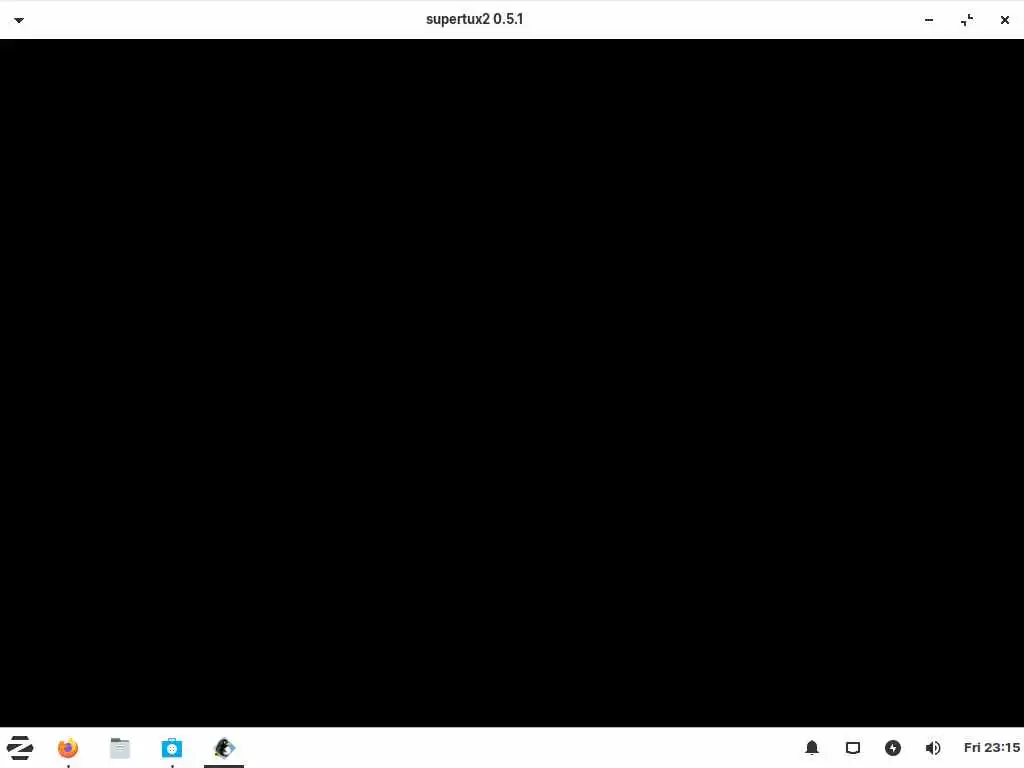Image resolution: width=1024 pixels, height=768 pixels.
Task: Restore the supertux2 window size
Action: pyautogui.click(x=967, y=20)
